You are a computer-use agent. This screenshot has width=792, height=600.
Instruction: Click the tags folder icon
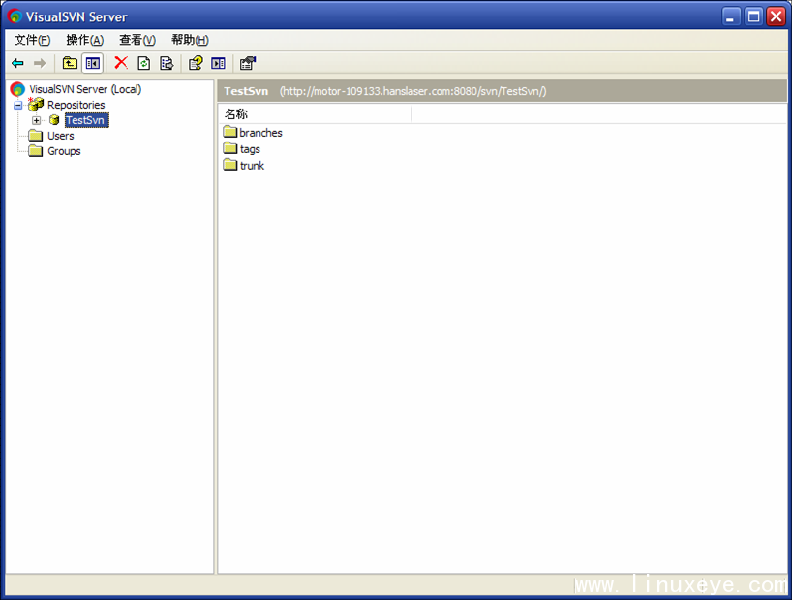coord(230,148)
